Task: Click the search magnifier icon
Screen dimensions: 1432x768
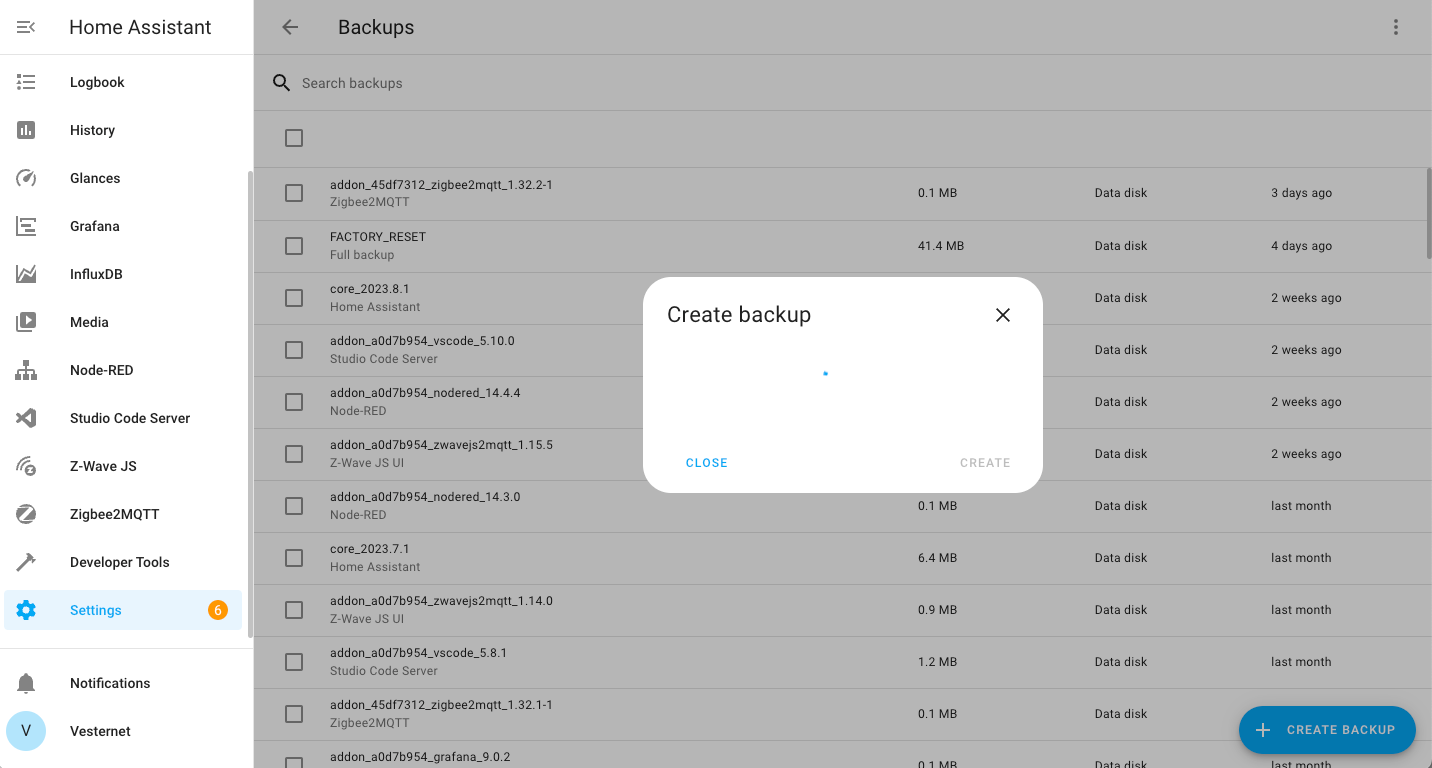Action: click(282, 83)
